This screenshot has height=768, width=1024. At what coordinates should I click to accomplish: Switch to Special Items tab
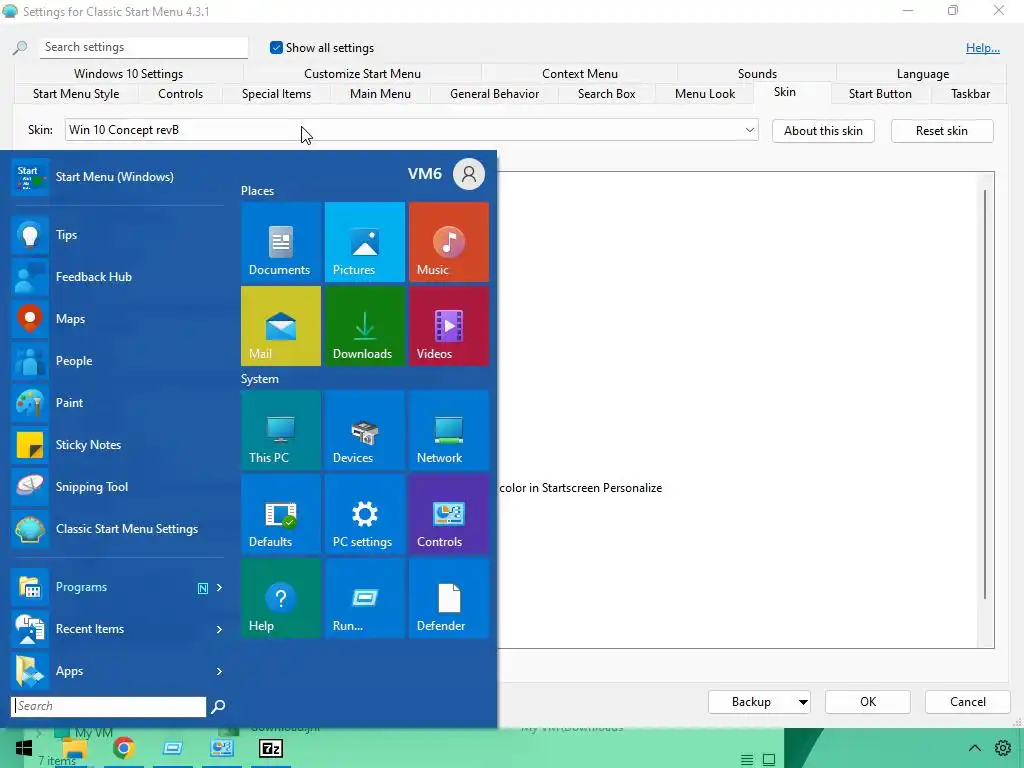click(276, 94)
